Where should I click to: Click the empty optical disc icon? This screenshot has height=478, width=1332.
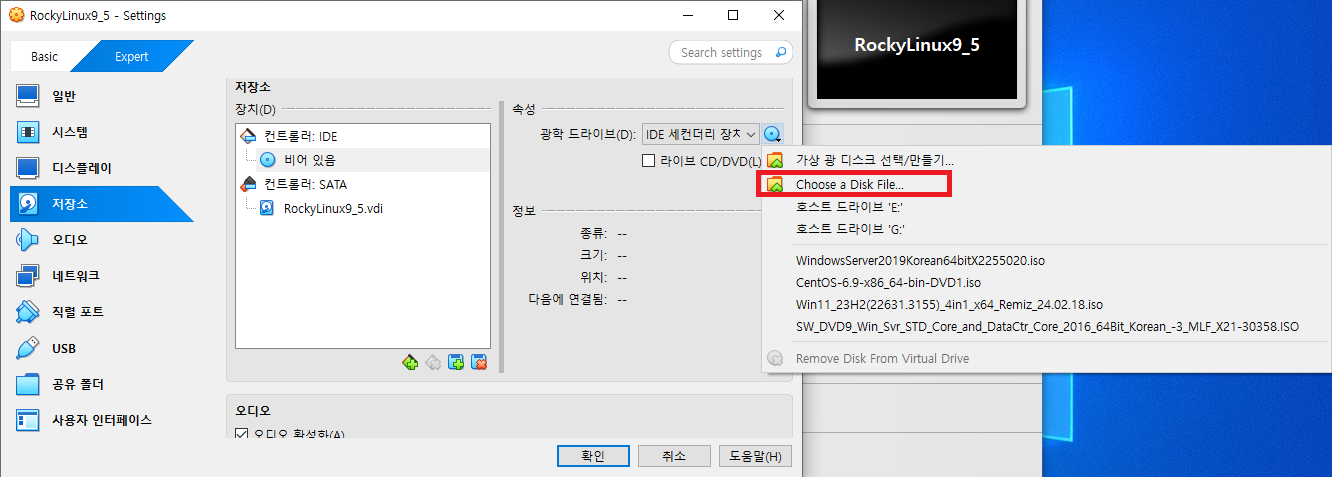(x=268, y=160)
